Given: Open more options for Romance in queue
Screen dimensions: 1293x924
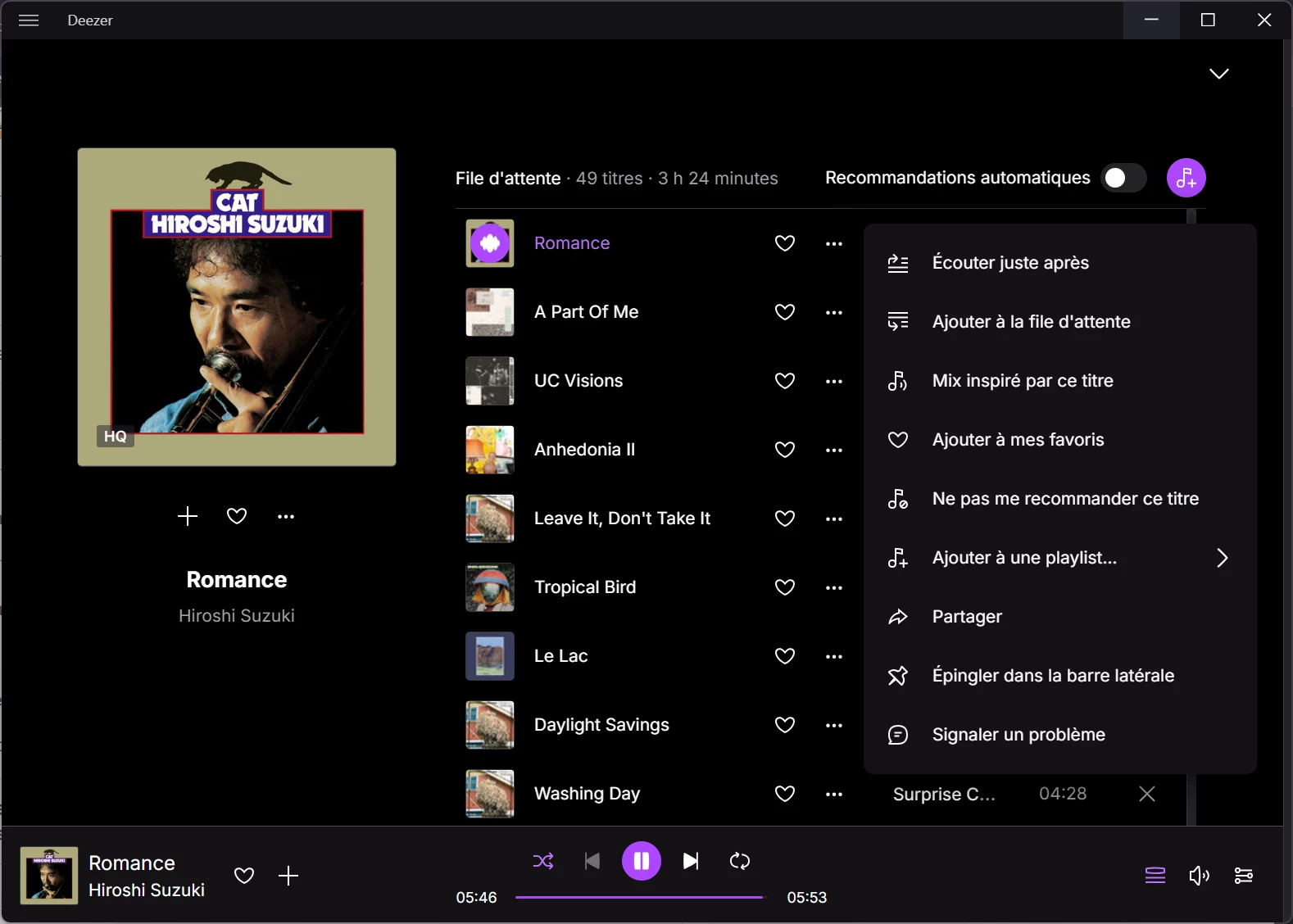Looking at the screenshot, I should pos(834,243).
